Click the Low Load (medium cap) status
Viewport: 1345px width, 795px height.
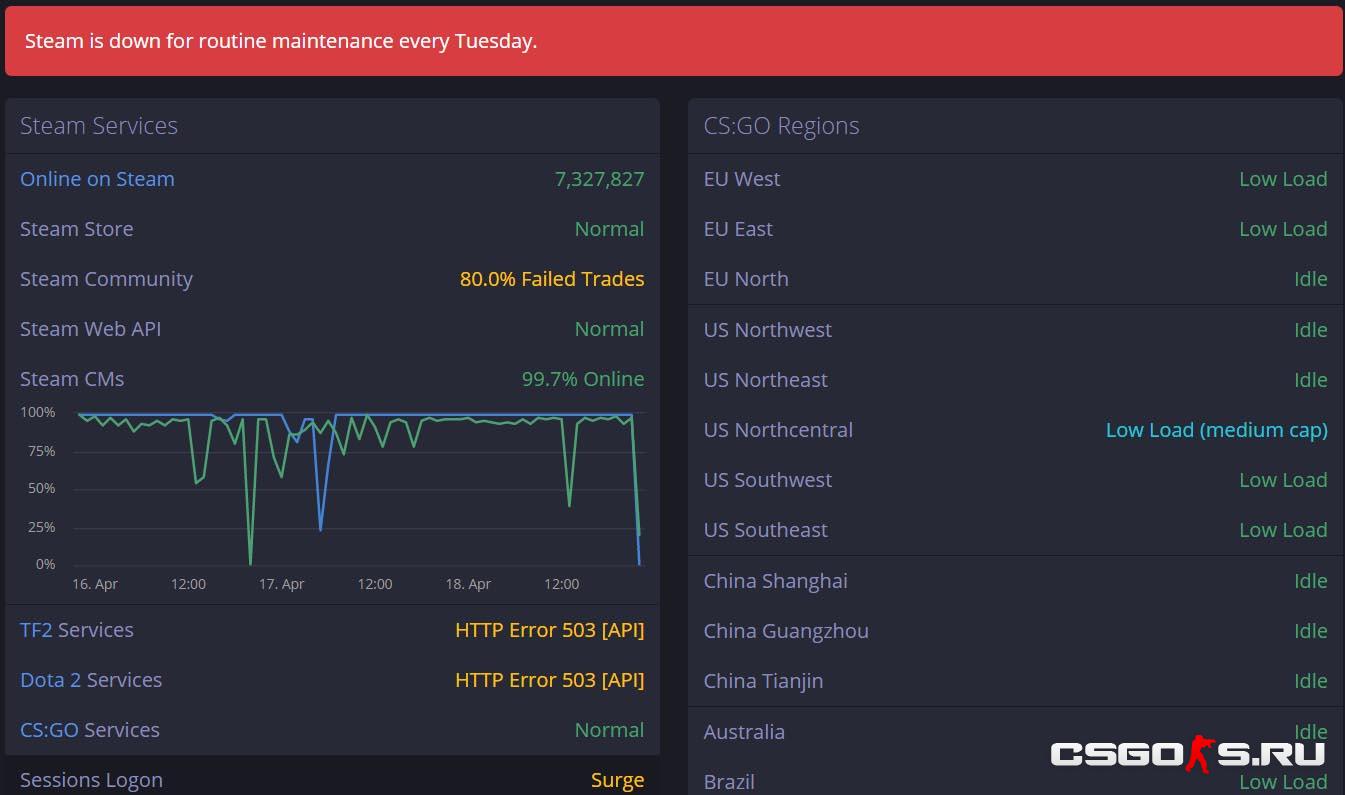tap(1216, 430)
